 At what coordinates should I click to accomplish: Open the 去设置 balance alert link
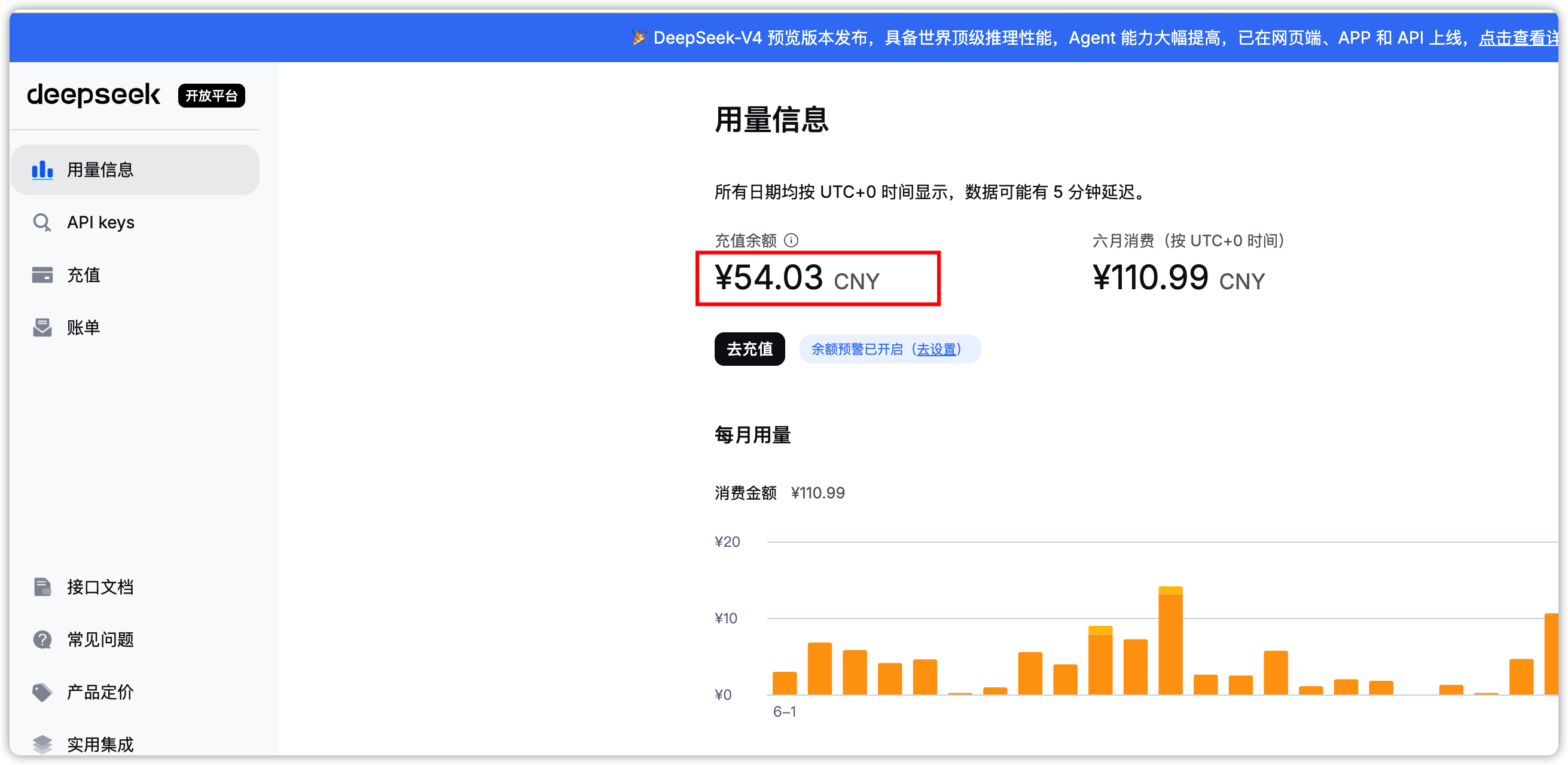coord(936,349)
